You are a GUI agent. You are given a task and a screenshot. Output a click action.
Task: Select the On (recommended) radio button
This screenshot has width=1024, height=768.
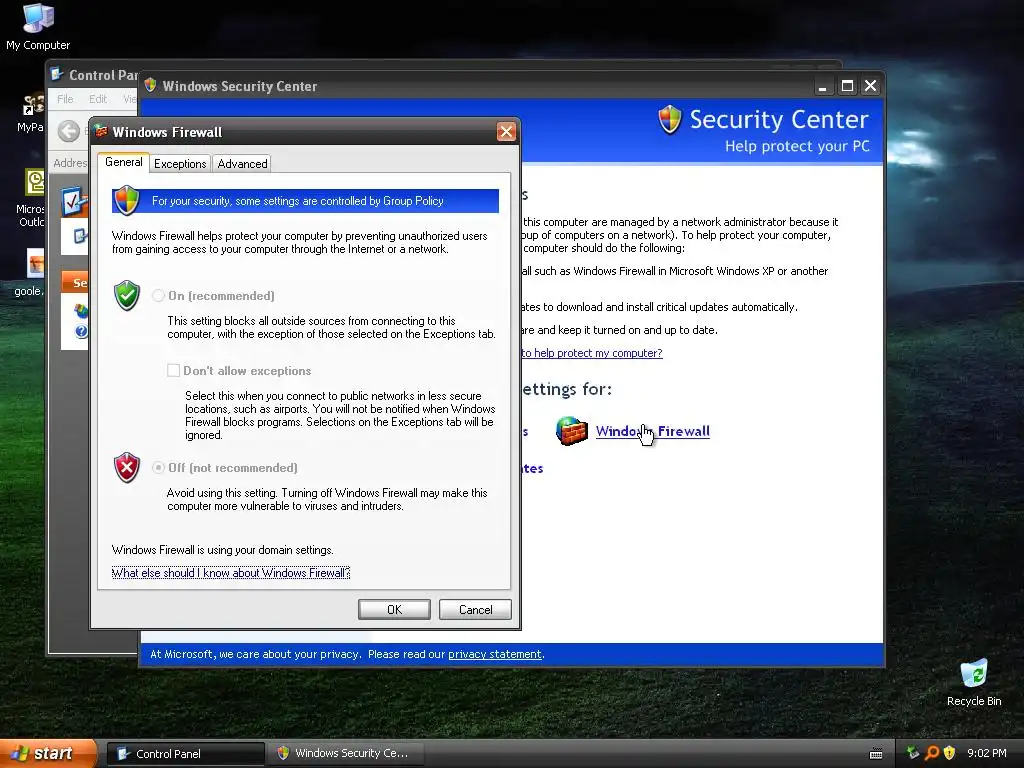point(158,296)
